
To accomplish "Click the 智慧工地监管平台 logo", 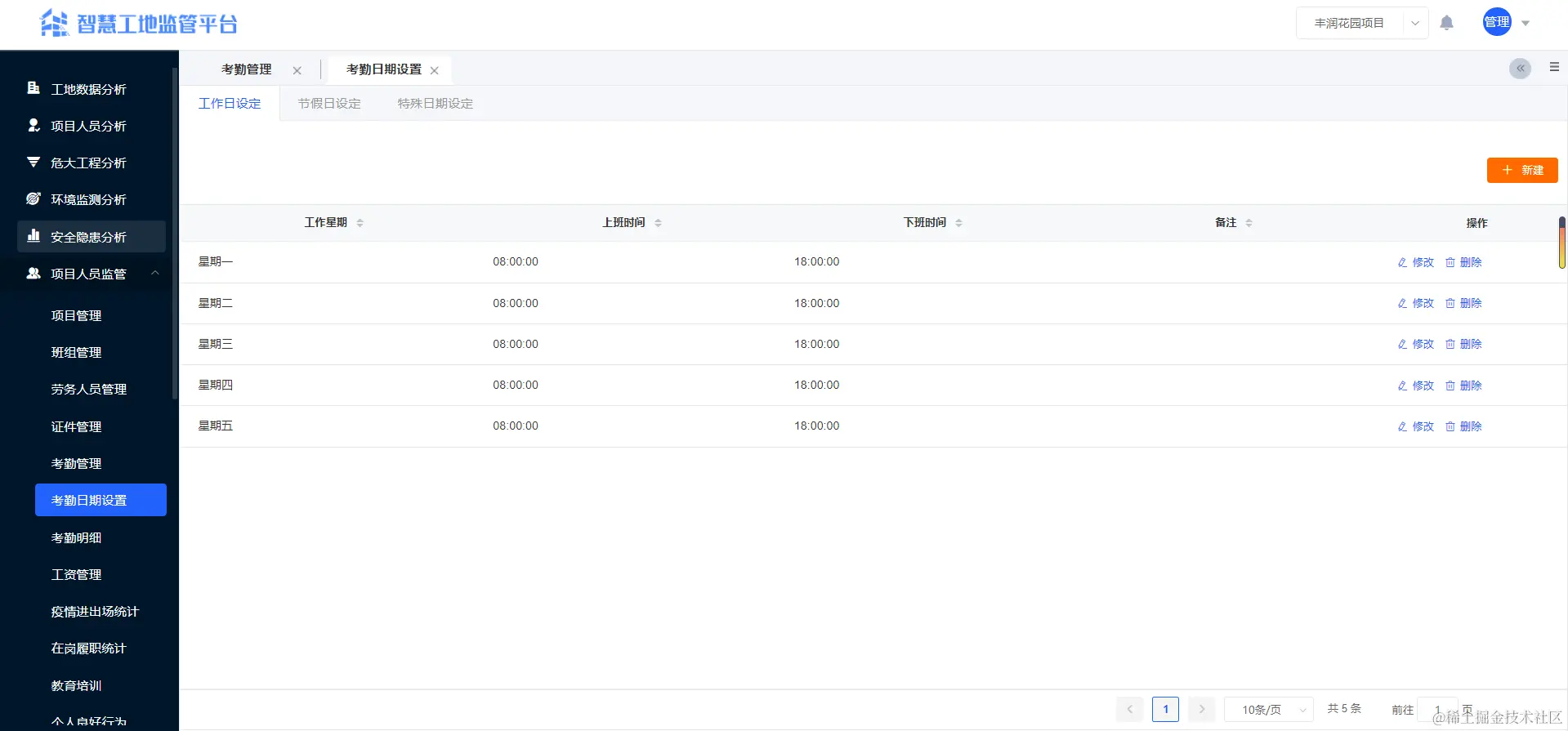I will click(139, 24).
